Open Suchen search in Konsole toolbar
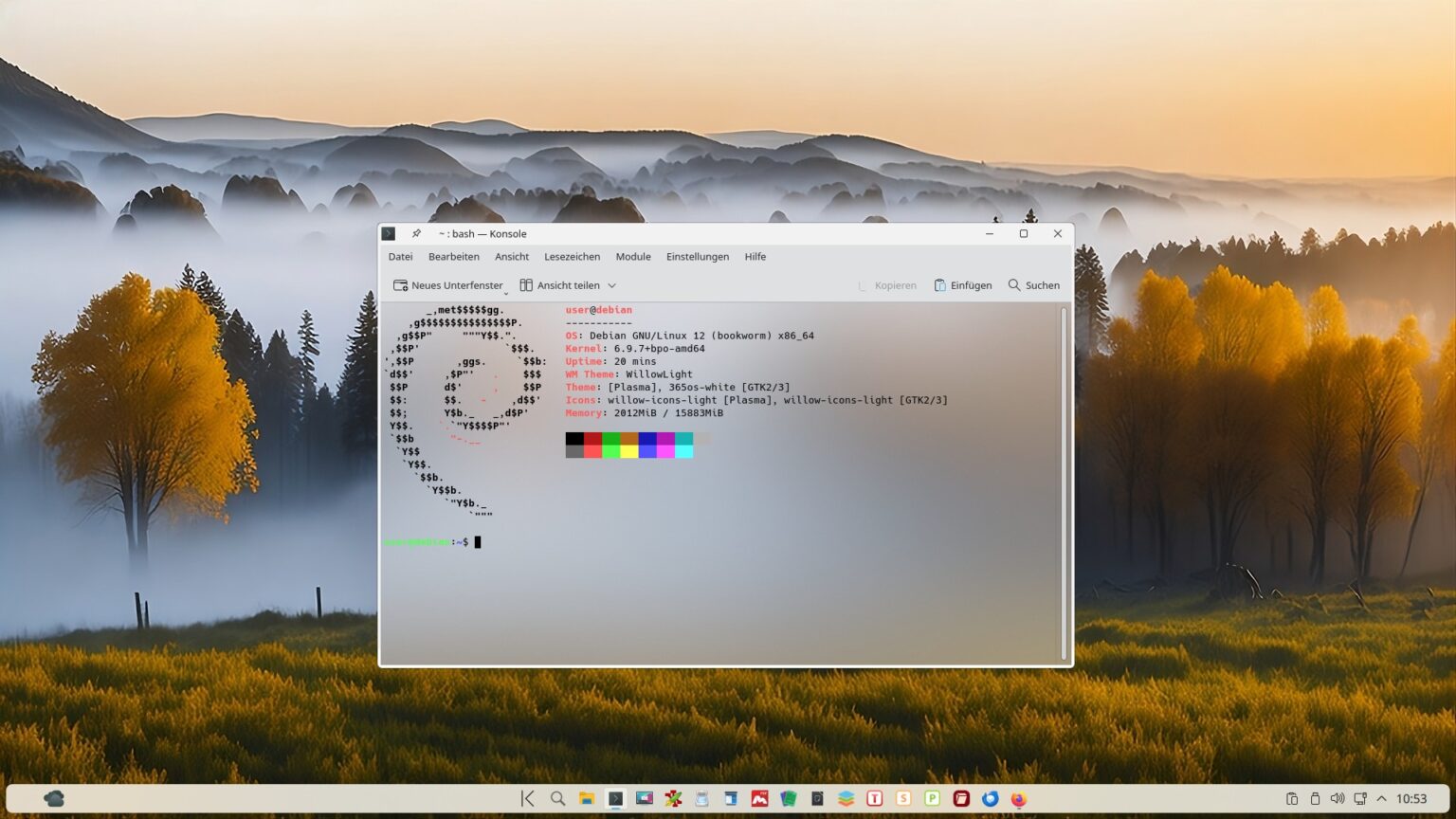 coord(1033,285)
